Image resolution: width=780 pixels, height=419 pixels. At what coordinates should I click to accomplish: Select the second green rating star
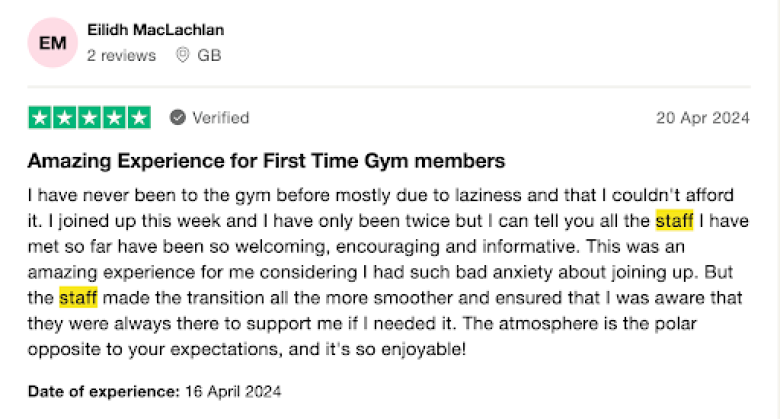pos(65,118)
